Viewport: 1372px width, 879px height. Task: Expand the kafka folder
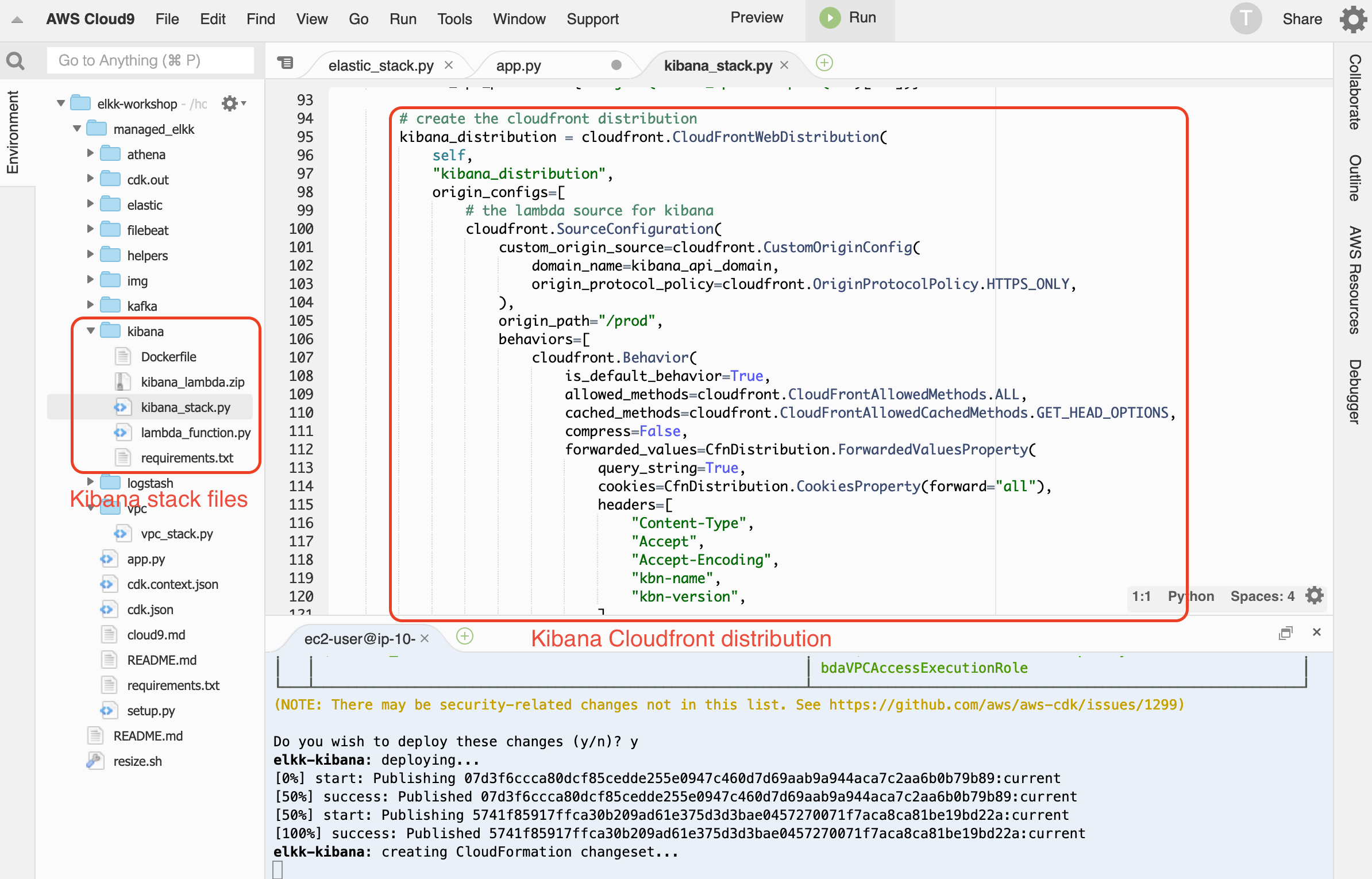click(x=90, y=306)
